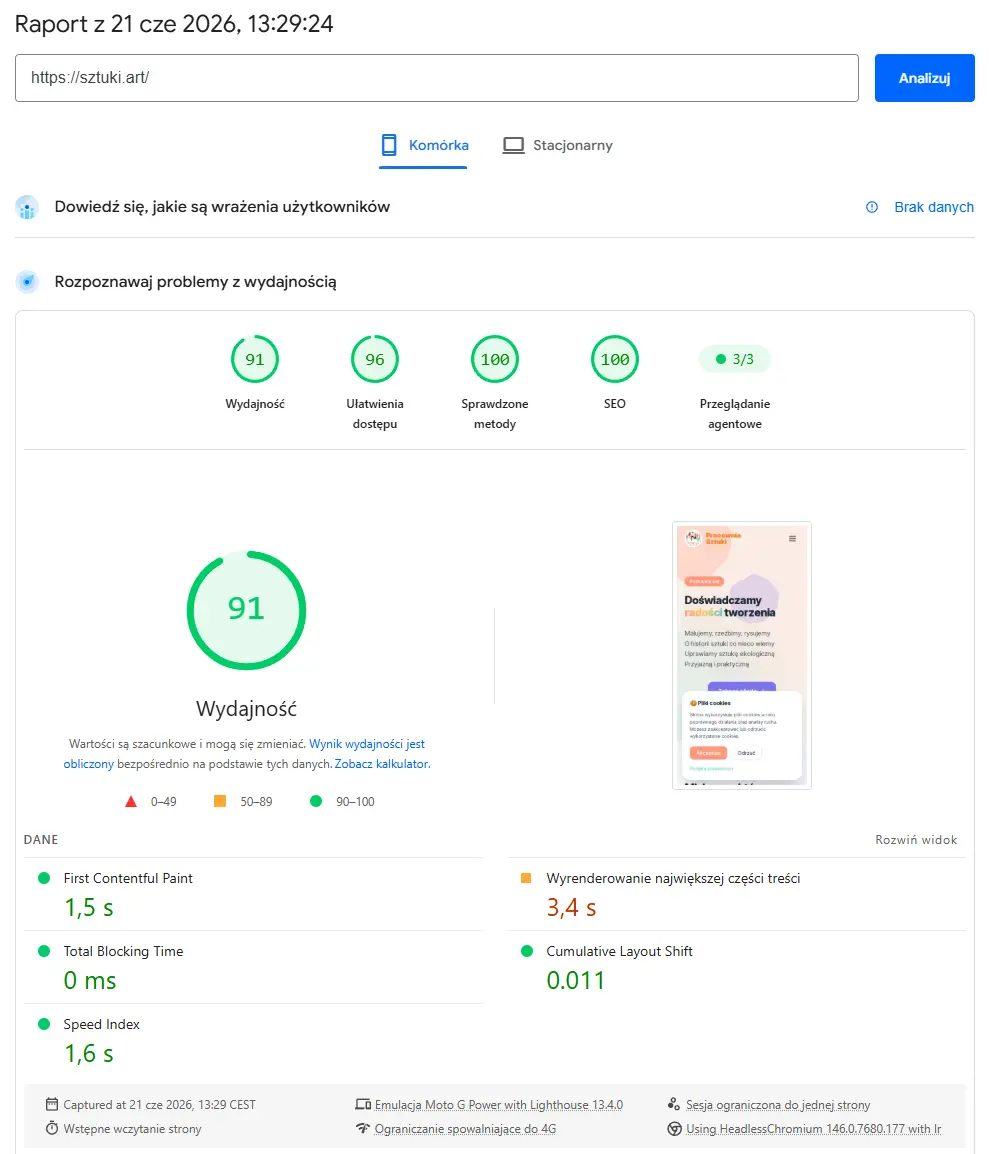Select the SEO 100 score gauge
This screenshot has width=989, height=1154.
(614, 359)
